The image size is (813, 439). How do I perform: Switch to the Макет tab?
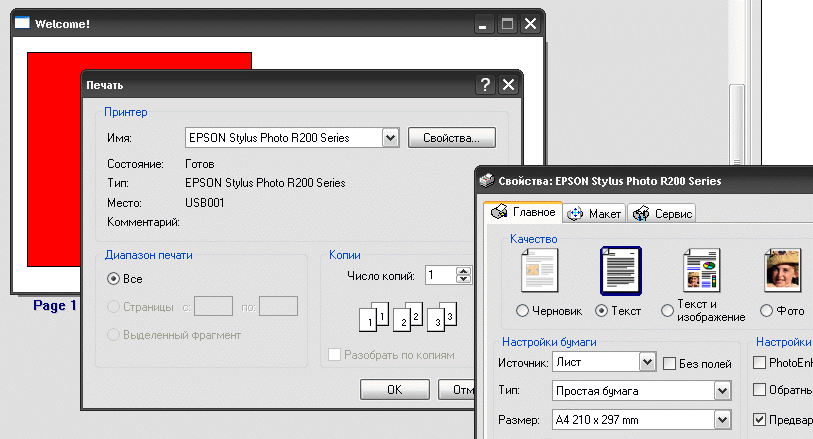(594, 214)
